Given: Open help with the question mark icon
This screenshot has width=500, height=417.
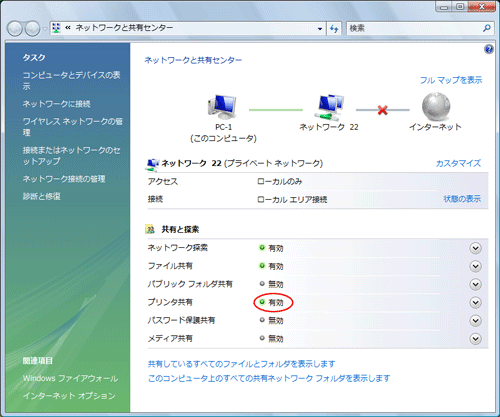Looking at the screenshot, I should 489,49.
